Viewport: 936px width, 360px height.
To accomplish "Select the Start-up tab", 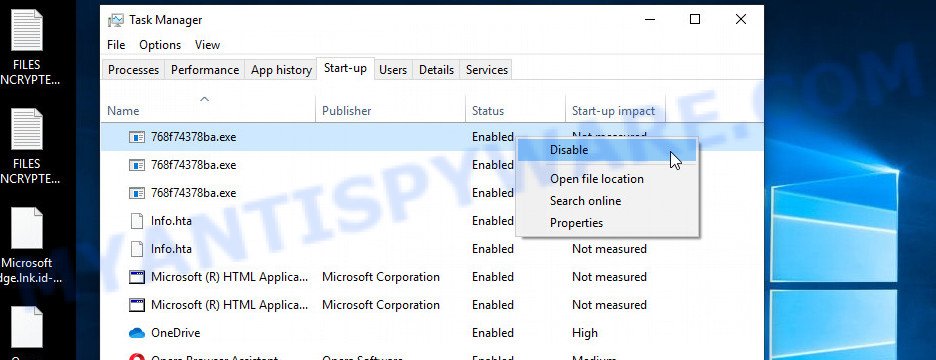I will [345, 68].
